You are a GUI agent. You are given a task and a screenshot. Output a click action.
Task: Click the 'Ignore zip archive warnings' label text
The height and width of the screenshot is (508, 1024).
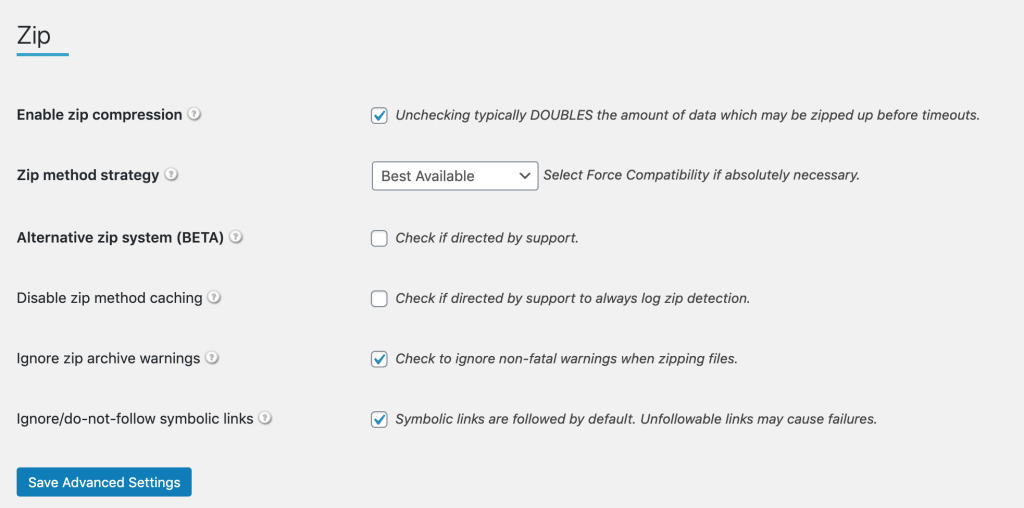[108, 358]
